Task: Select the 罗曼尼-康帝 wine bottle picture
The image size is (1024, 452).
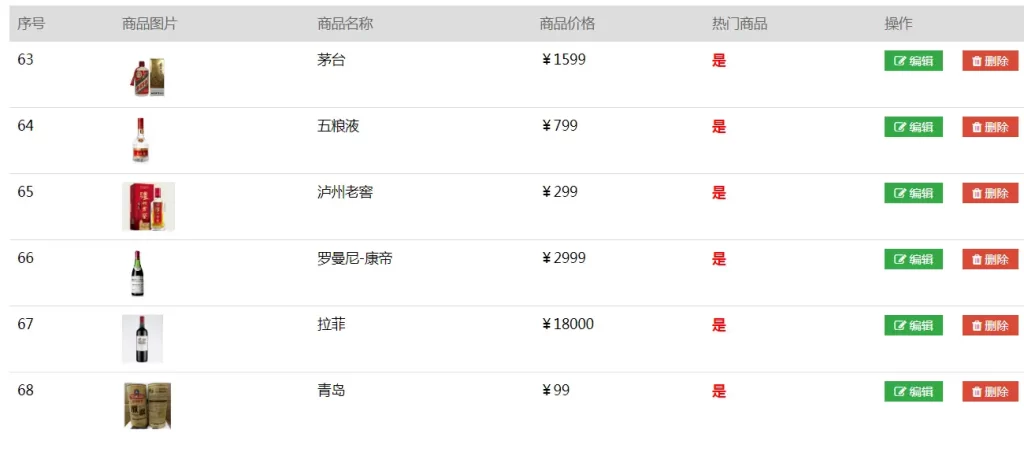Action: (x=138, y=273)
